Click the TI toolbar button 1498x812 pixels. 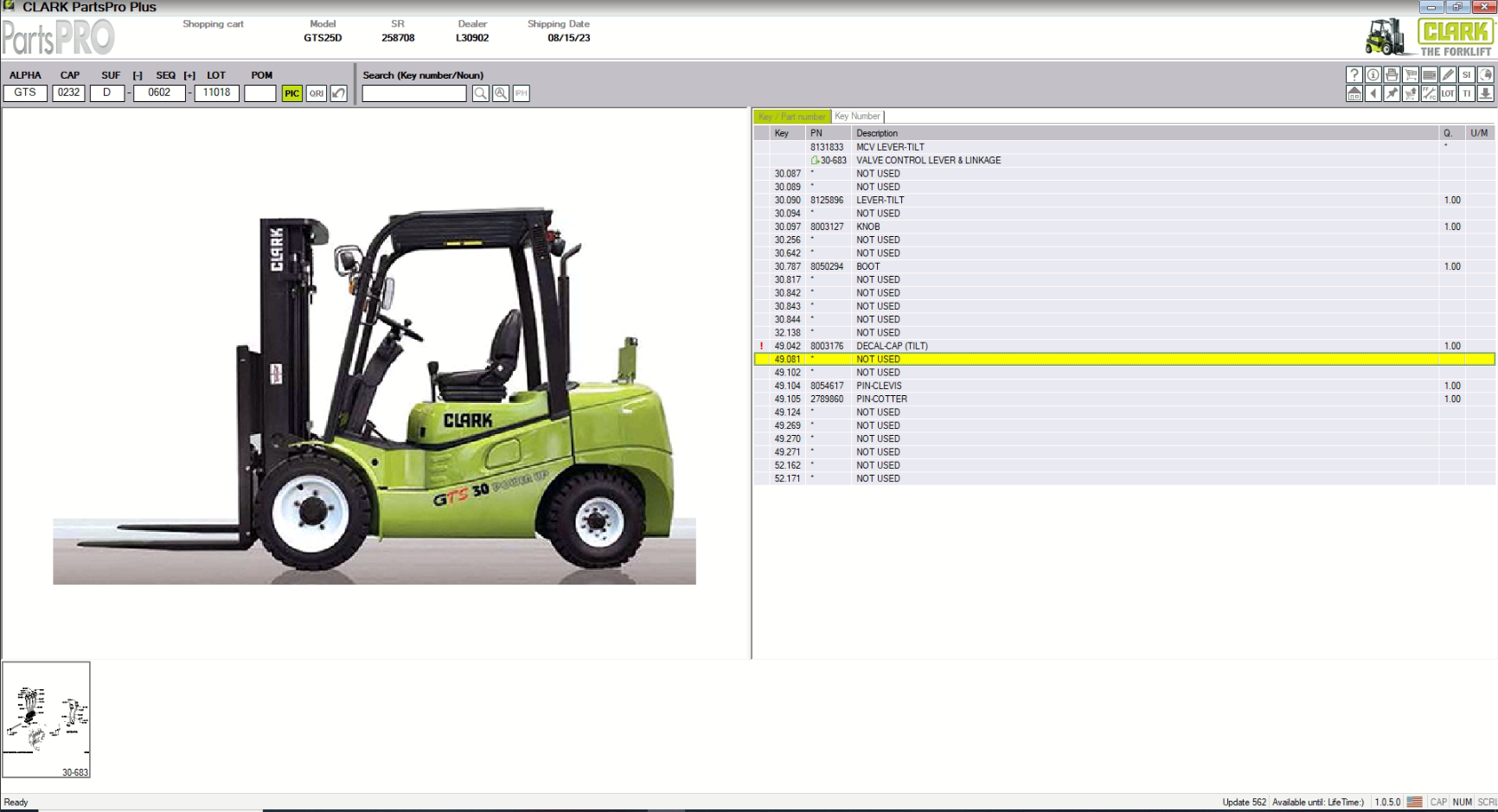point(1467,93)
